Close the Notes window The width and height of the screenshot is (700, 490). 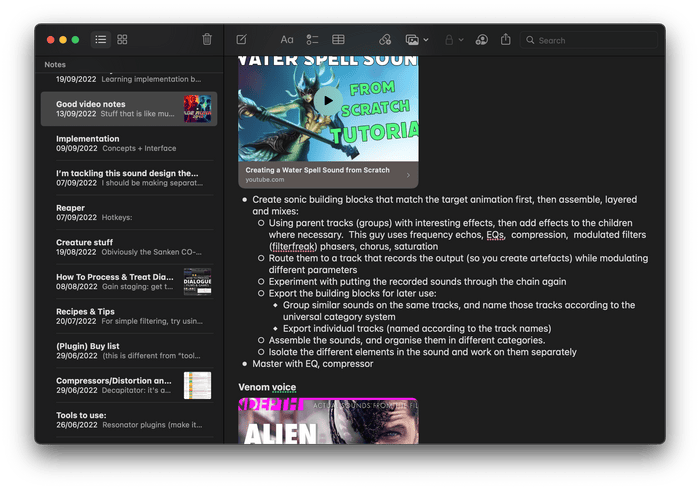pos(50,40)
